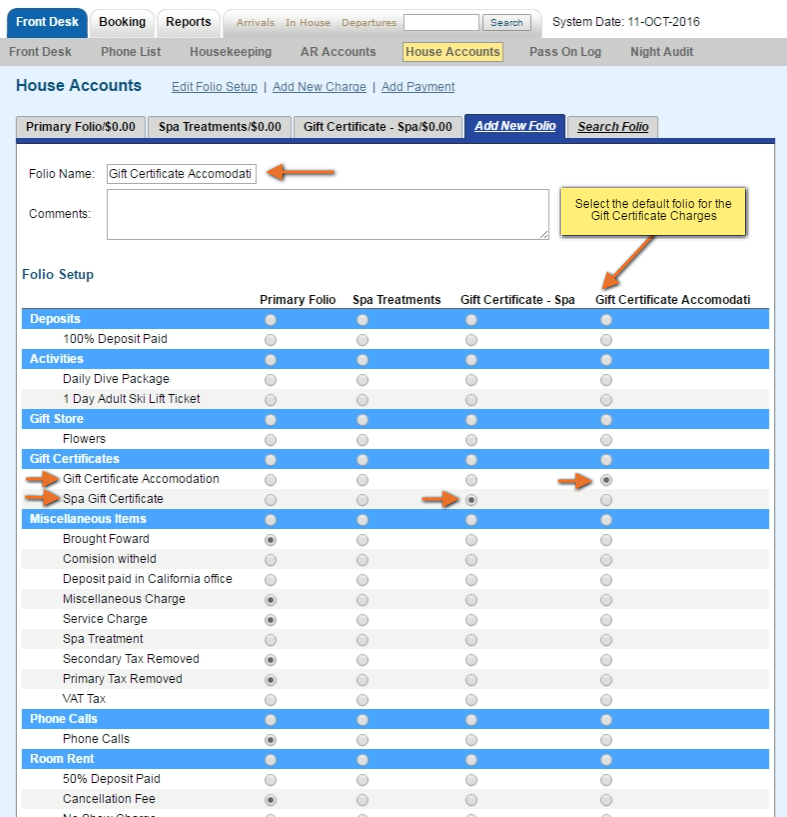Select Spa Treatments for Gift Store category
The image size is (787, 817).
pos(362,420)
